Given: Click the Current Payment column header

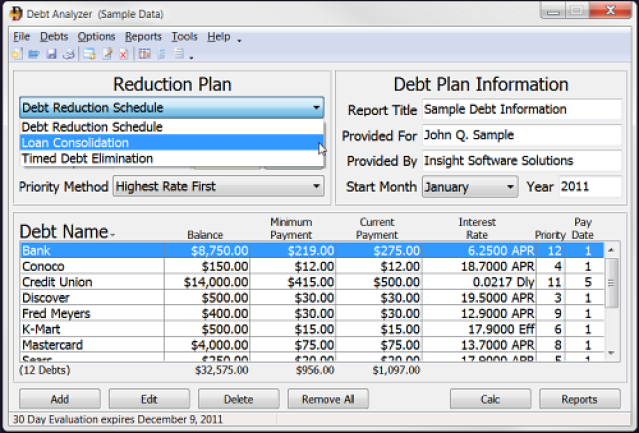Looking at the screenshot, I should (x=377, y=229).
